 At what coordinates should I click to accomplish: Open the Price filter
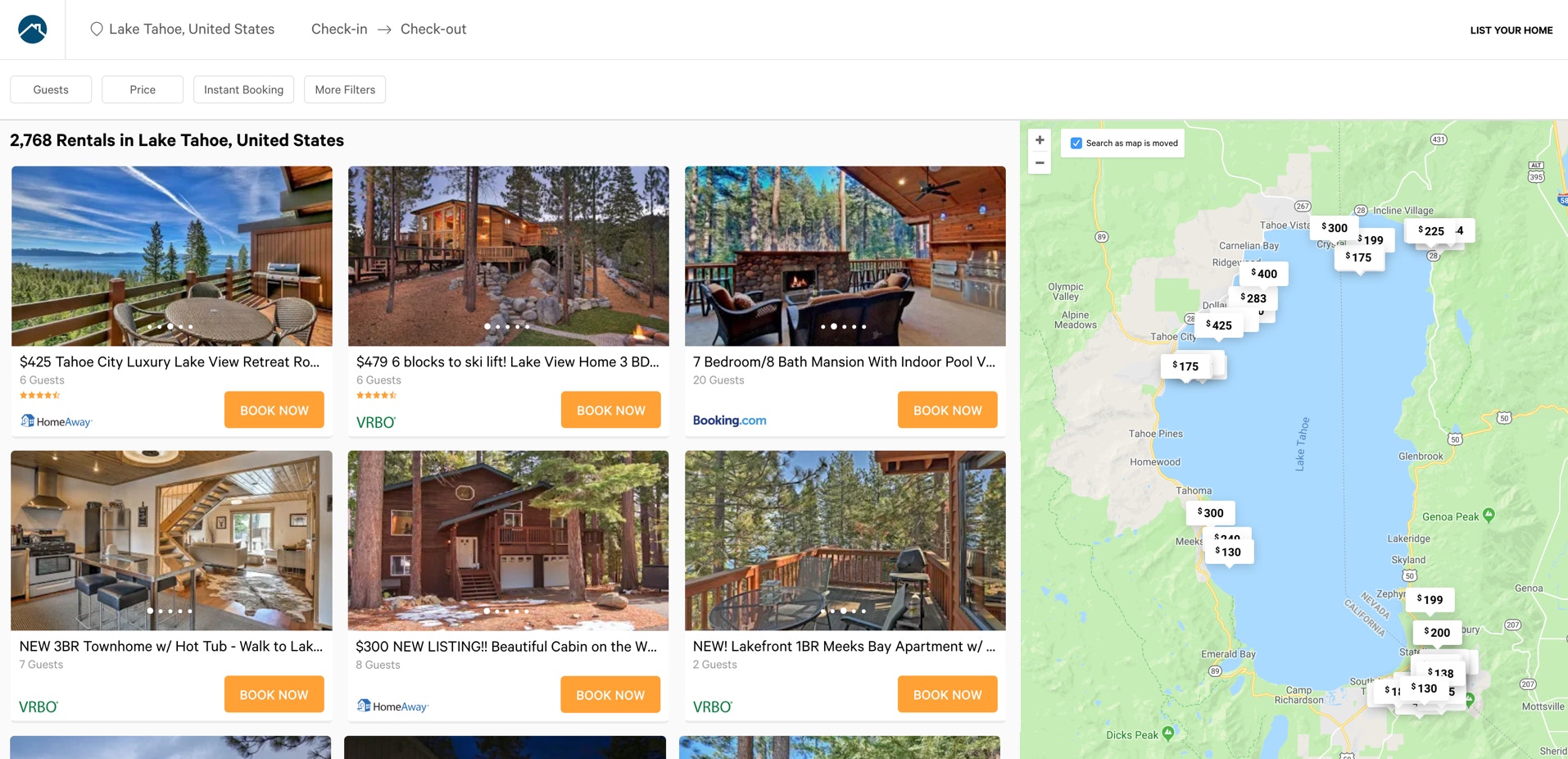(x=142, y=89)
